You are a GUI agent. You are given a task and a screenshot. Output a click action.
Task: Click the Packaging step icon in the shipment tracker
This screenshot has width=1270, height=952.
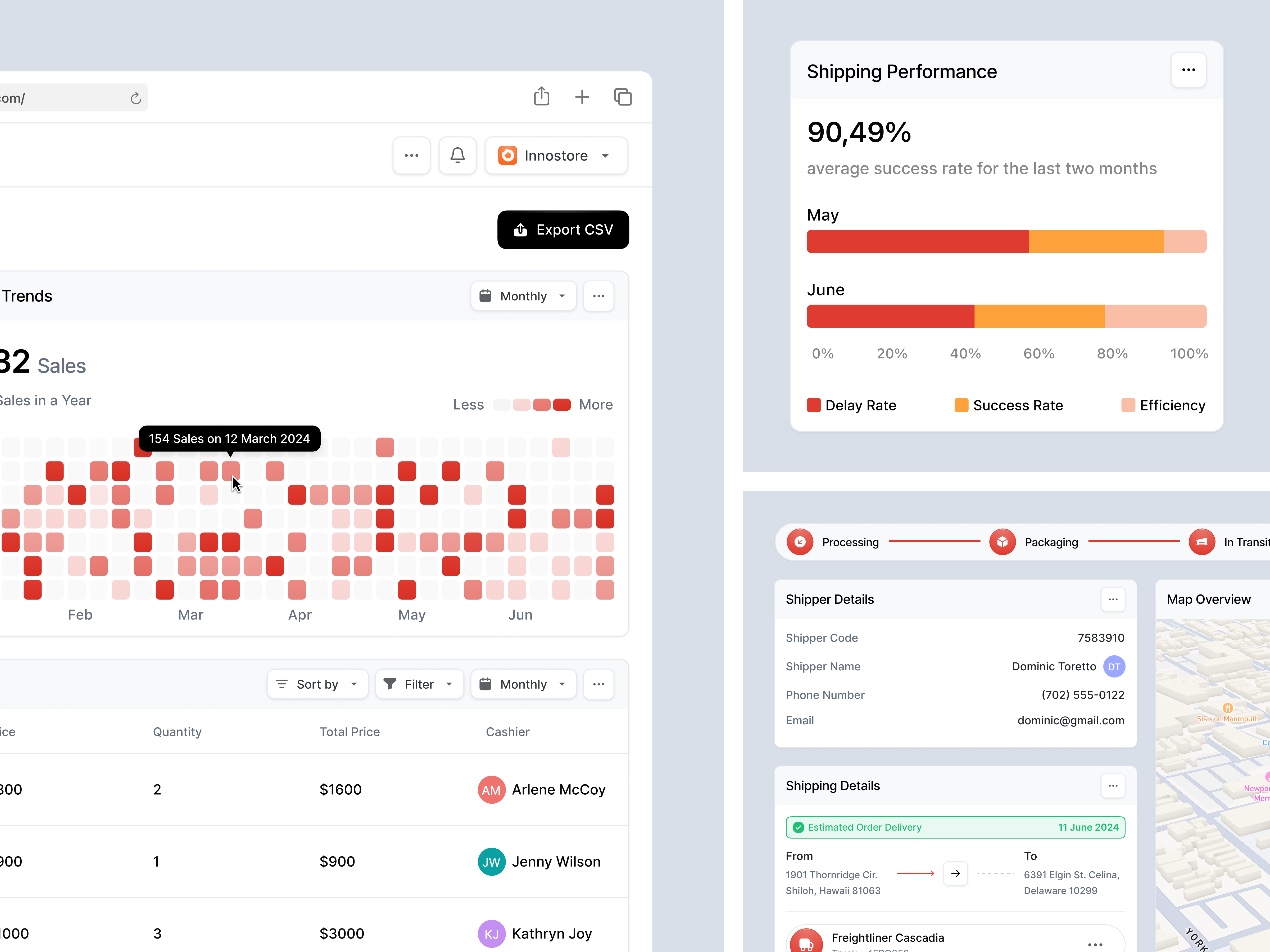1003,542
